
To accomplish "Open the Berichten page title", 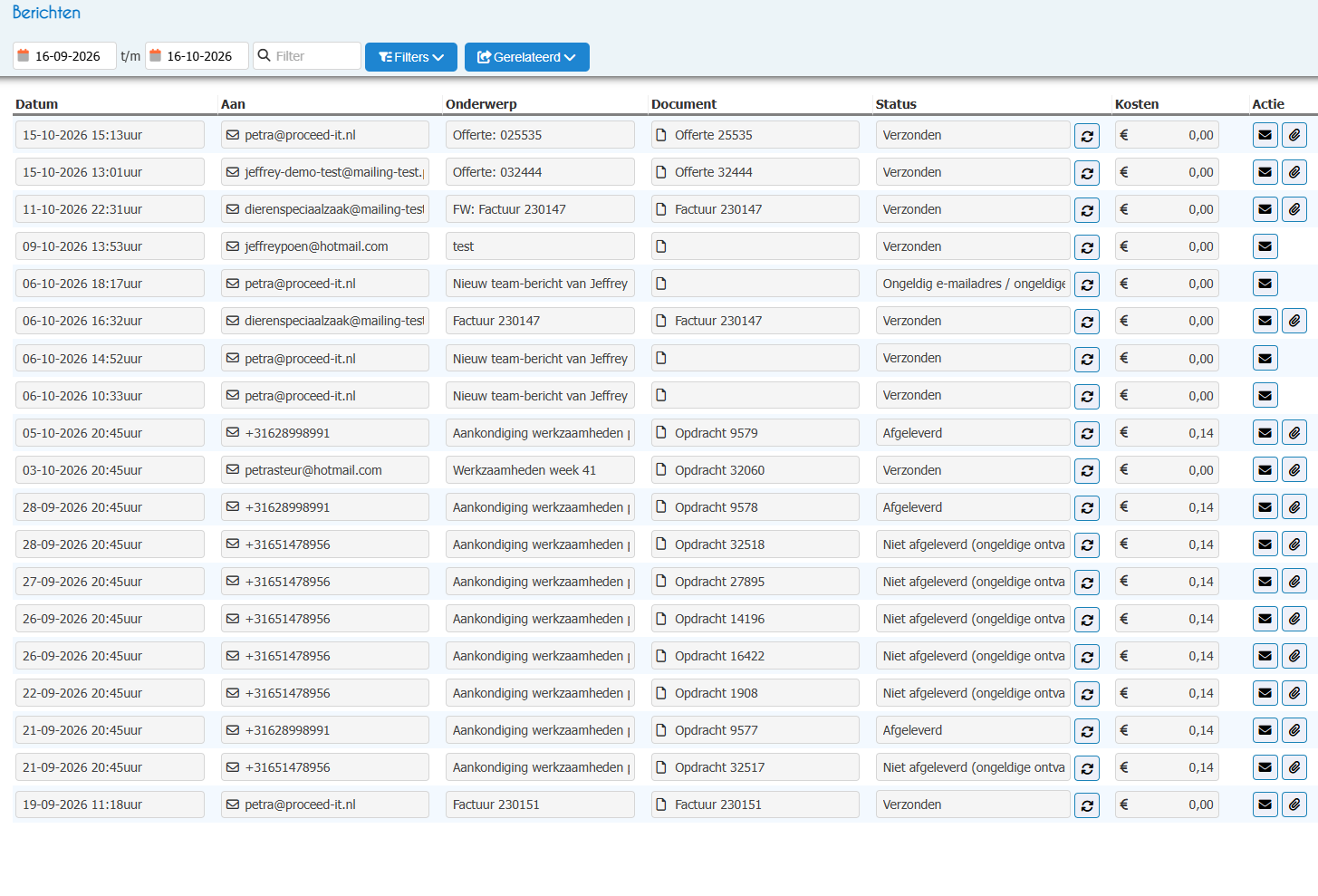I will pyautogui.click(x=46, y=13).
